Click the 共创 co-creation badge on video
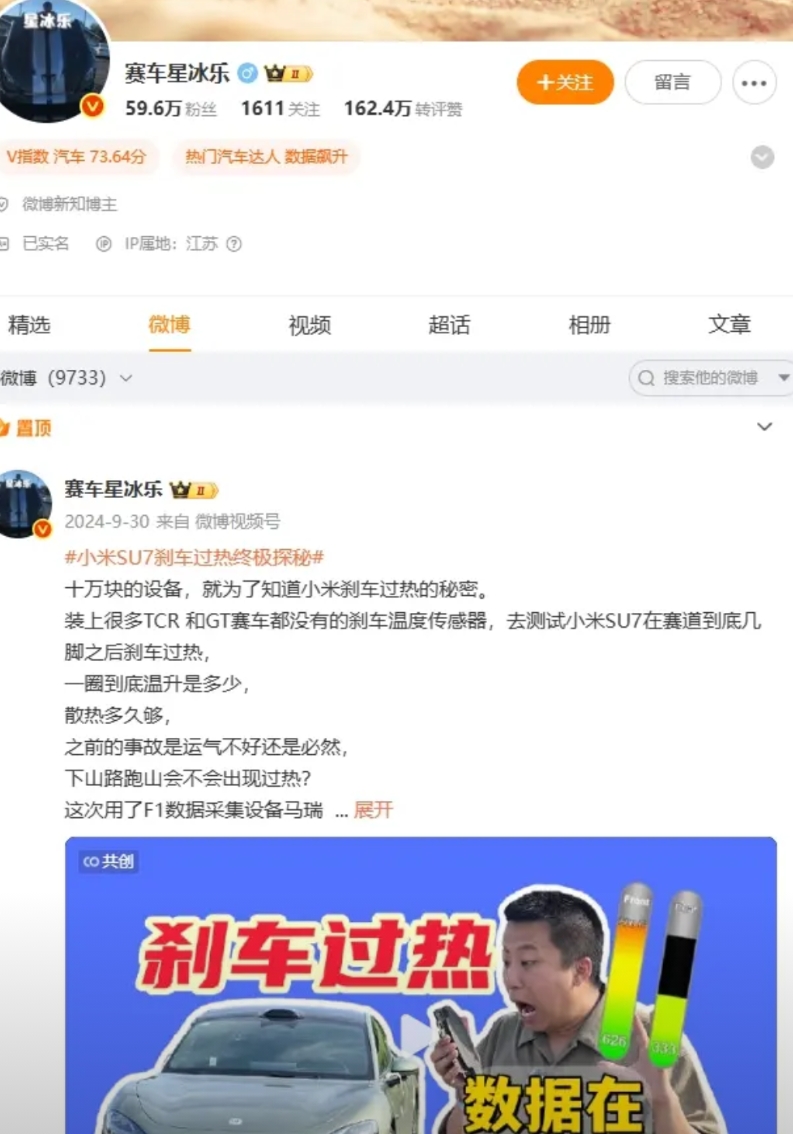This screenshot has height=1134, width=793. 109,861
